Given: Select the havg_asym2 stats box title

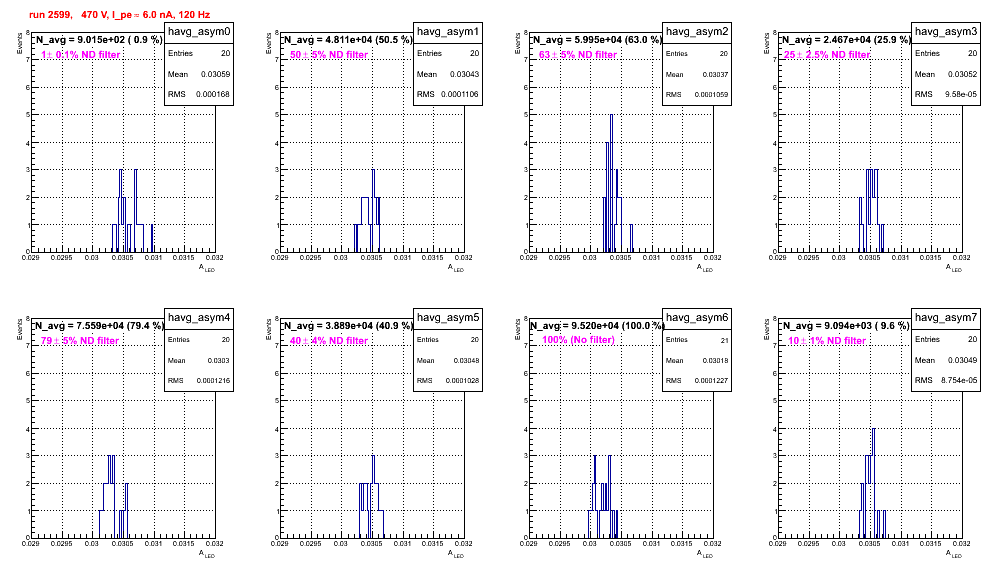Looking at the screenshot, I should [697, 32].
